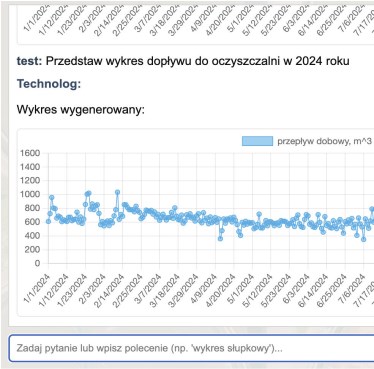Click the 1000 label on the y-axis
Screen dimensions: 374x369
30,194
